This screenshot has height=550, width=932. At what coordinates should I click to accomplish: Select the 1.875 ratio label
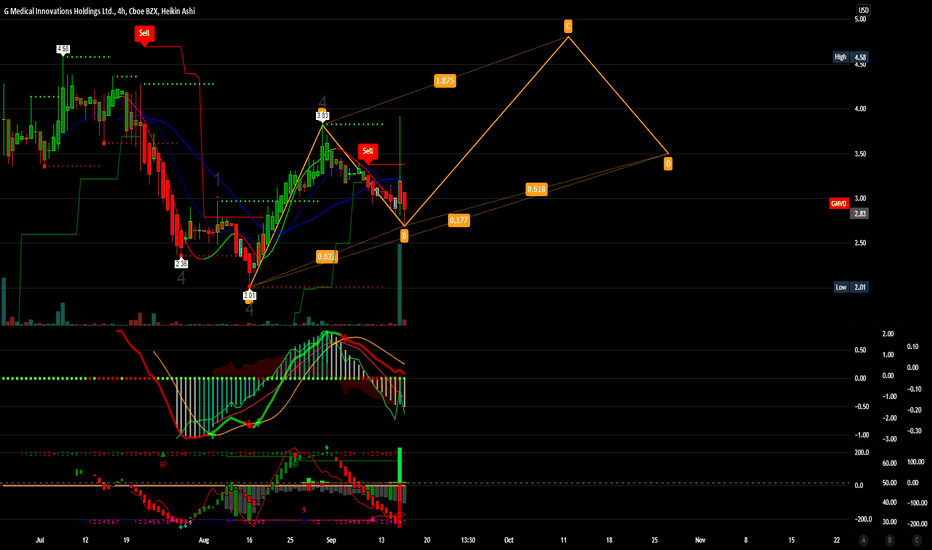click(445, 81)
